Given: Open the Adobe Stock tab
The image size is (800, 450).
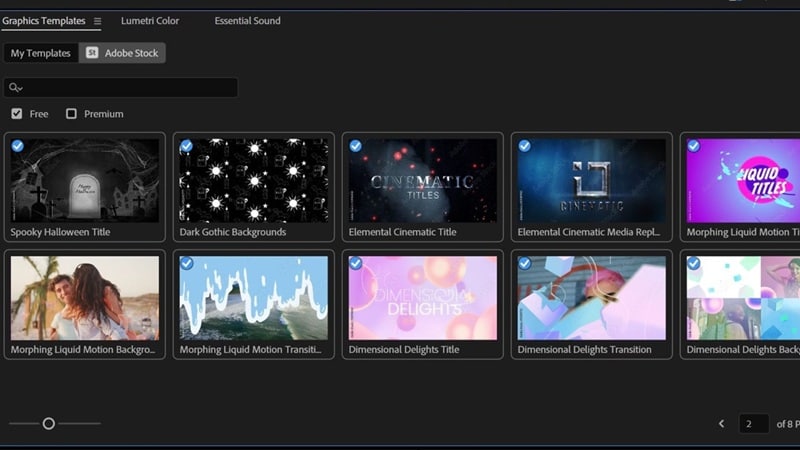Looking at the screenshot, I should tap(122, 53).
